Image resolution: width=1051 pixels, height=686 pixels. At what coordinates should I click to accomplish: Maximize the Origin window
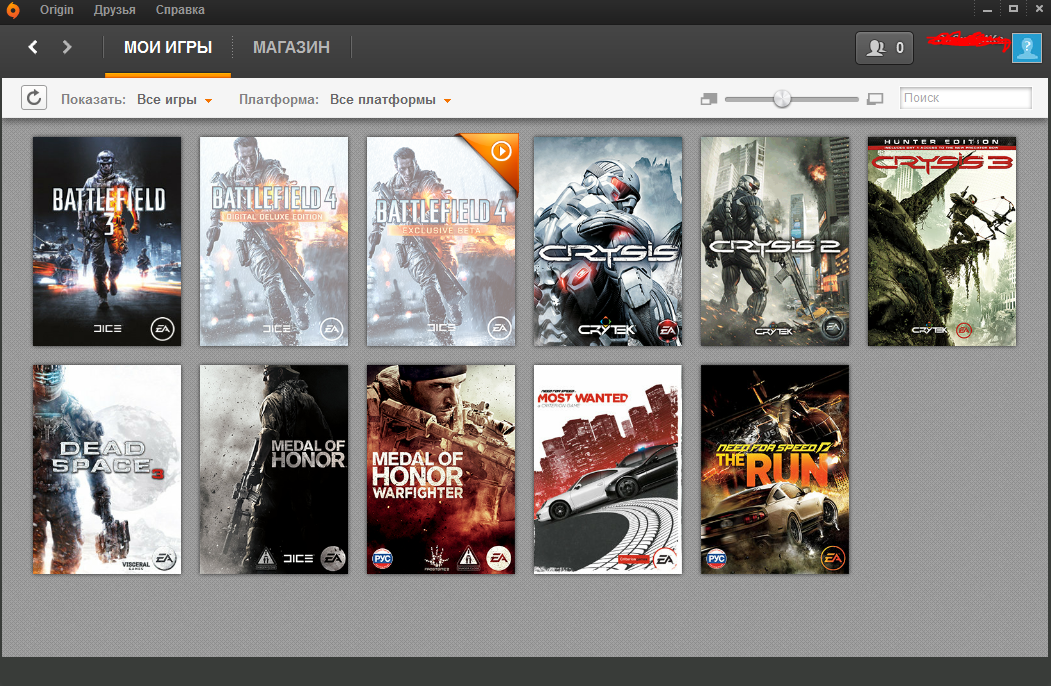(1013, 9)
